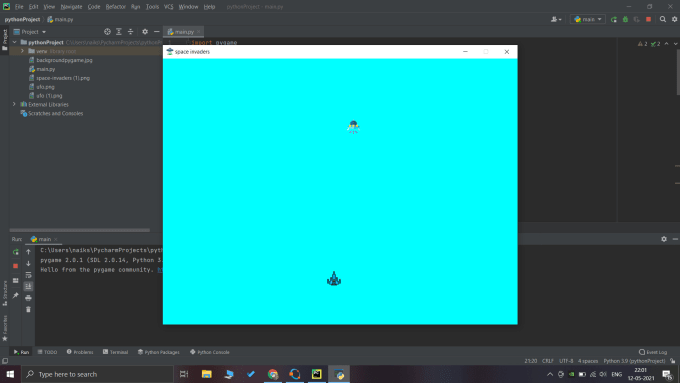Open File Explorer from the taskbar

[207, 374]
